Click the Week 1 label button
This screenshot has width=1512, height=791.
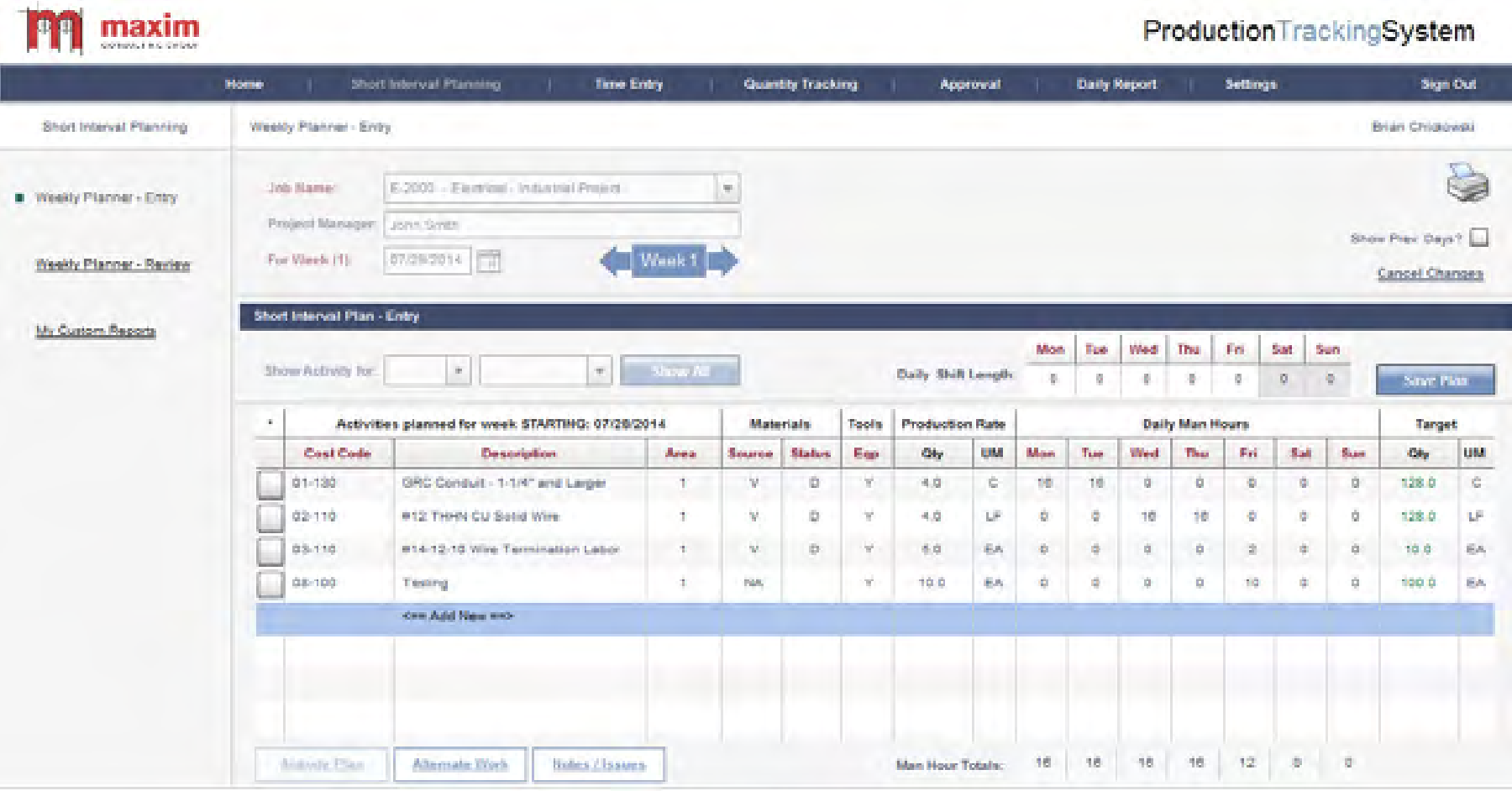coord(669,261)
